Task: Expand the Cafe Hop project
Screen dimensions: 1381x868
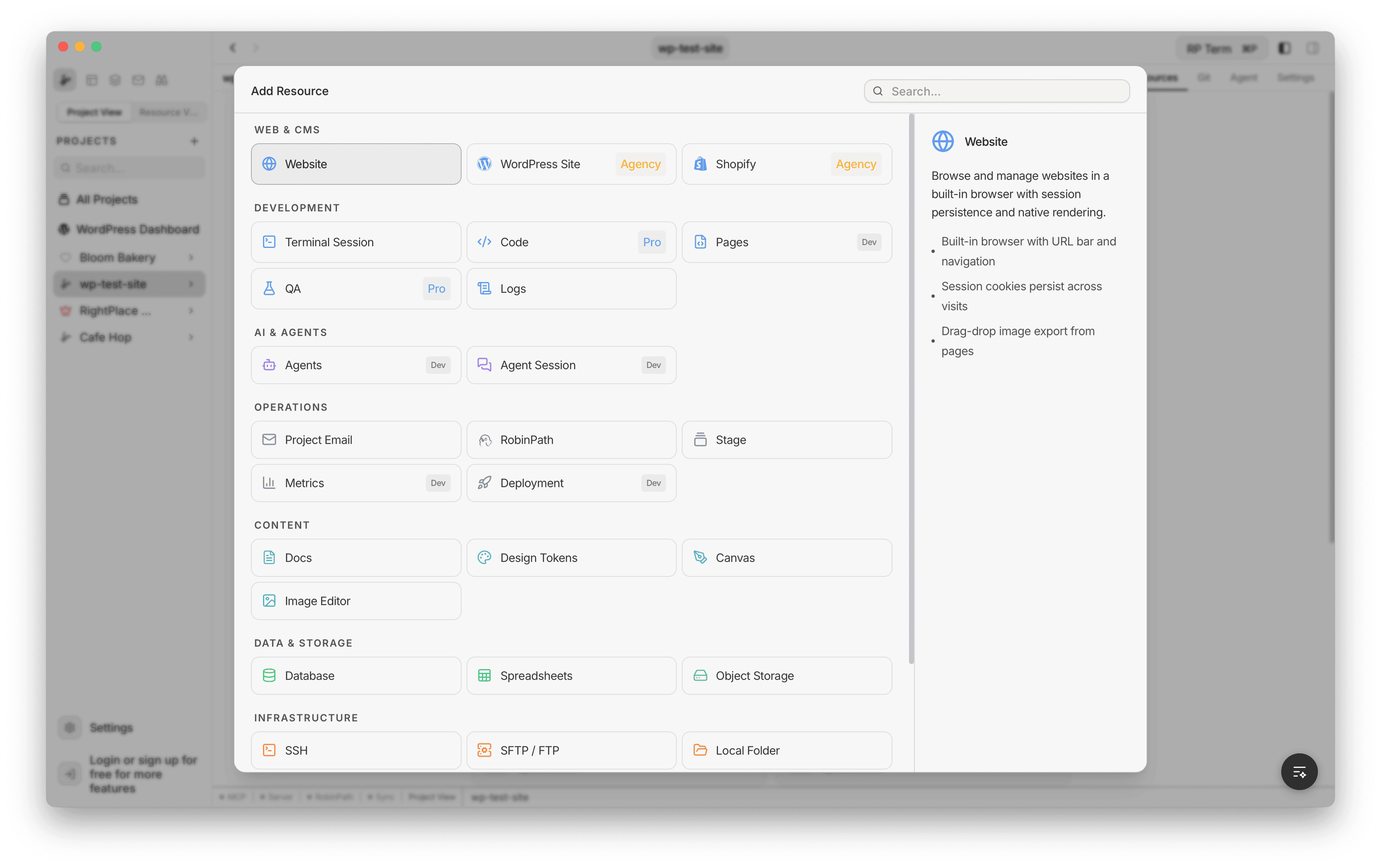Action: click(x=191, y=337)
